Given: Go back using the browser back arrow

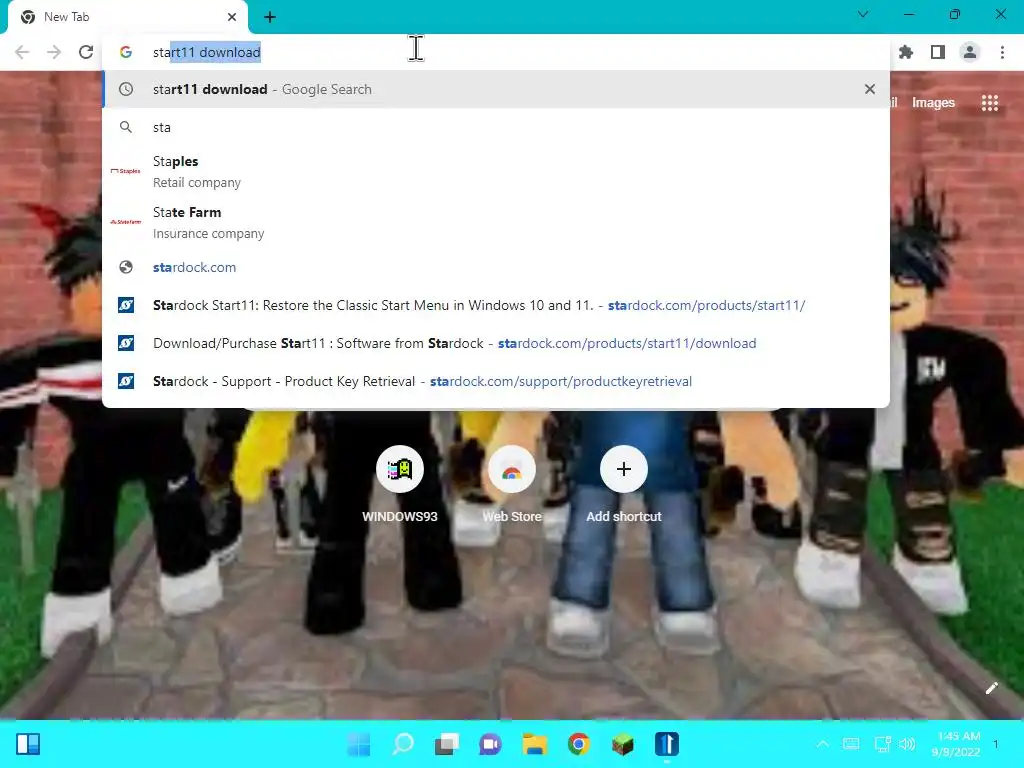Looking at the screenshot, I should (x=22, y=52).
